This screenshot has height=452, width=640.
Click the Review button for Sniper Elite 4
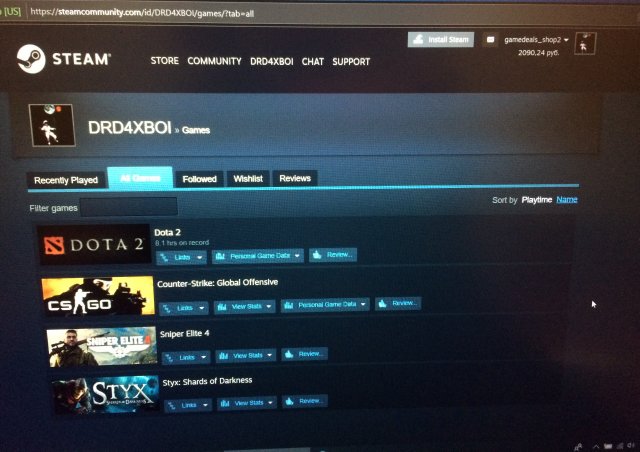pyautogui.click(x=304, y=354)
